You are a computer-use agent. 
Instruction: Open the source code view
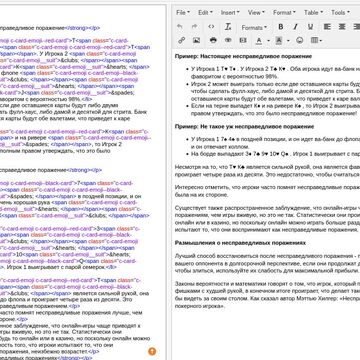211,27
